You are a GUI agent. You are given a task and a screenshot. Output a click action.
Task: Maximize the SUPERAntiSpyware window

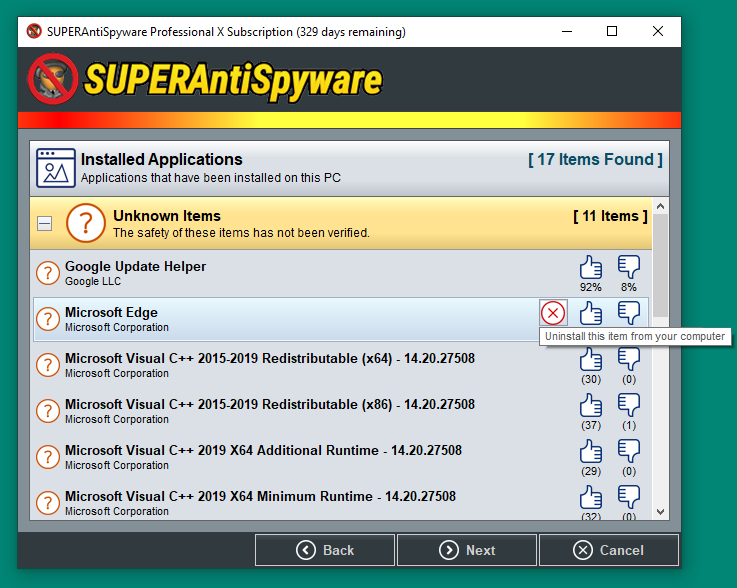click(x=612, y=31)
